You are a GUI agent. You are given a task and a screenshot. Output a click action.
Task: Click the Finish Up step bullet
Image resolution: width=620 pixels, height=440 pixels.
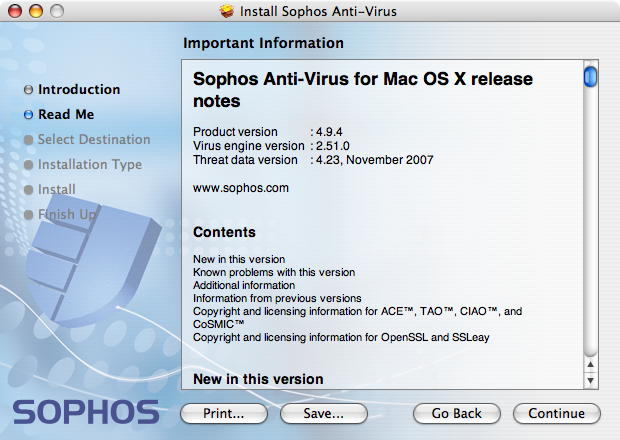28,215
